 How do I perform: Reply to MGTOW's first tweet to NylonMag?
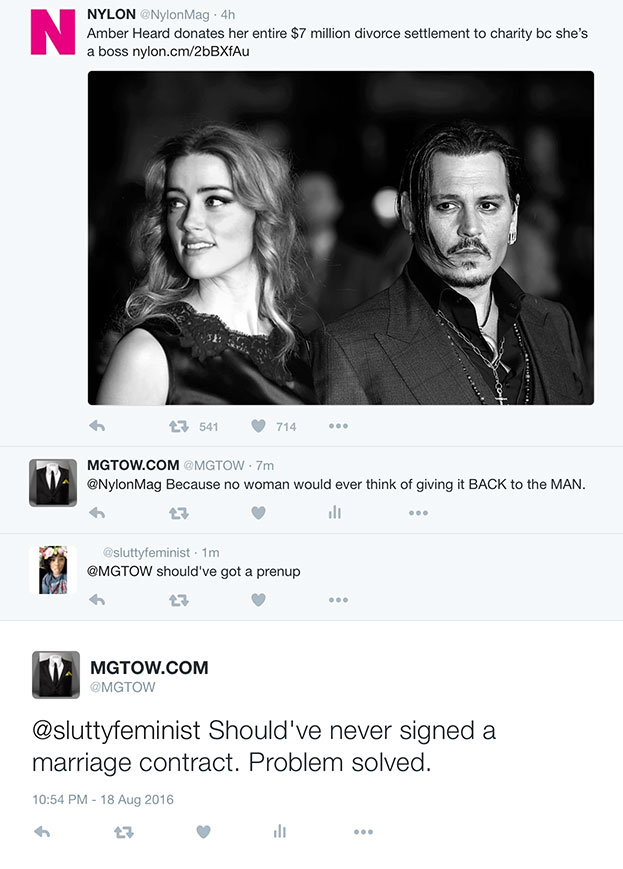97,513
